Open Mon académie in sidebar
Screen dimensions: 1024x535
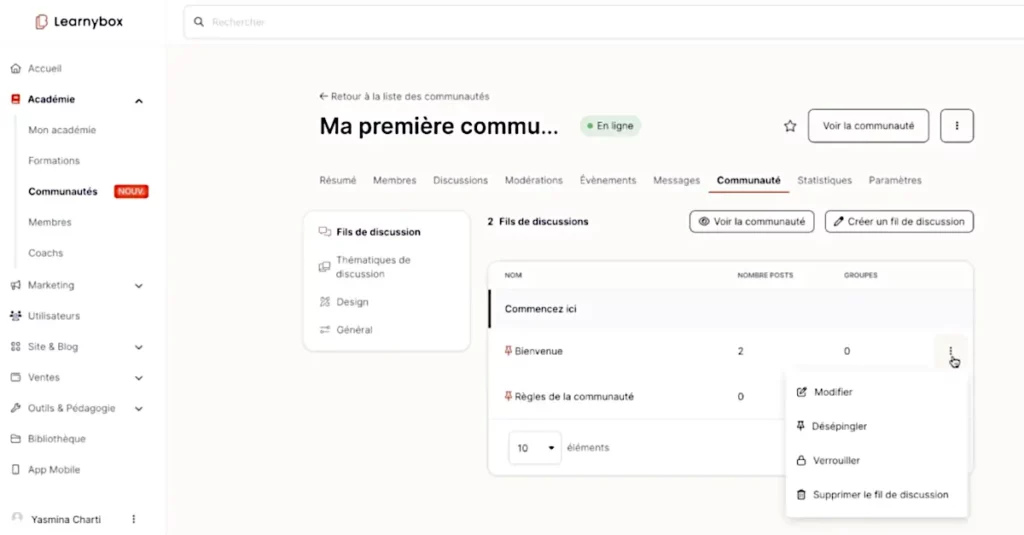(62, 130)
